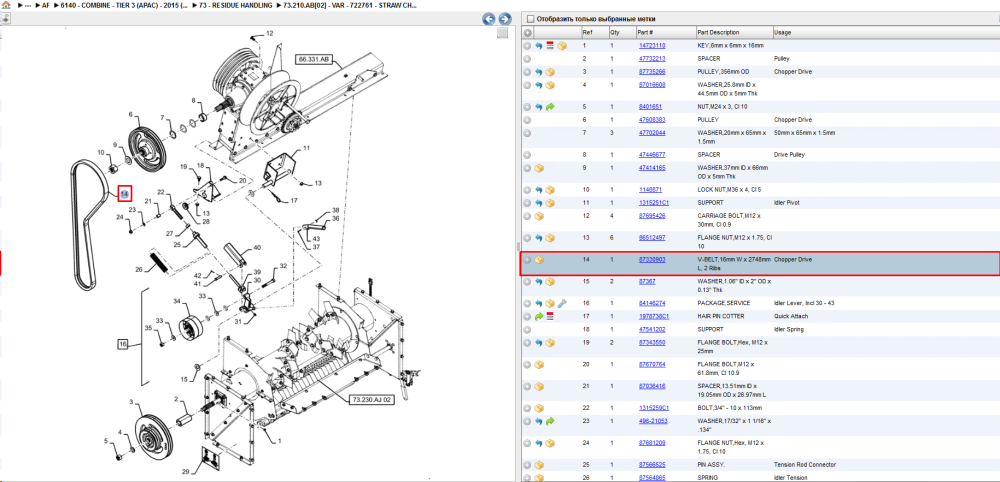Viewport: 1000px width, 482px height.
Task: Click the box icon in WASHER row 9
Action: click(x=539, y=168)
